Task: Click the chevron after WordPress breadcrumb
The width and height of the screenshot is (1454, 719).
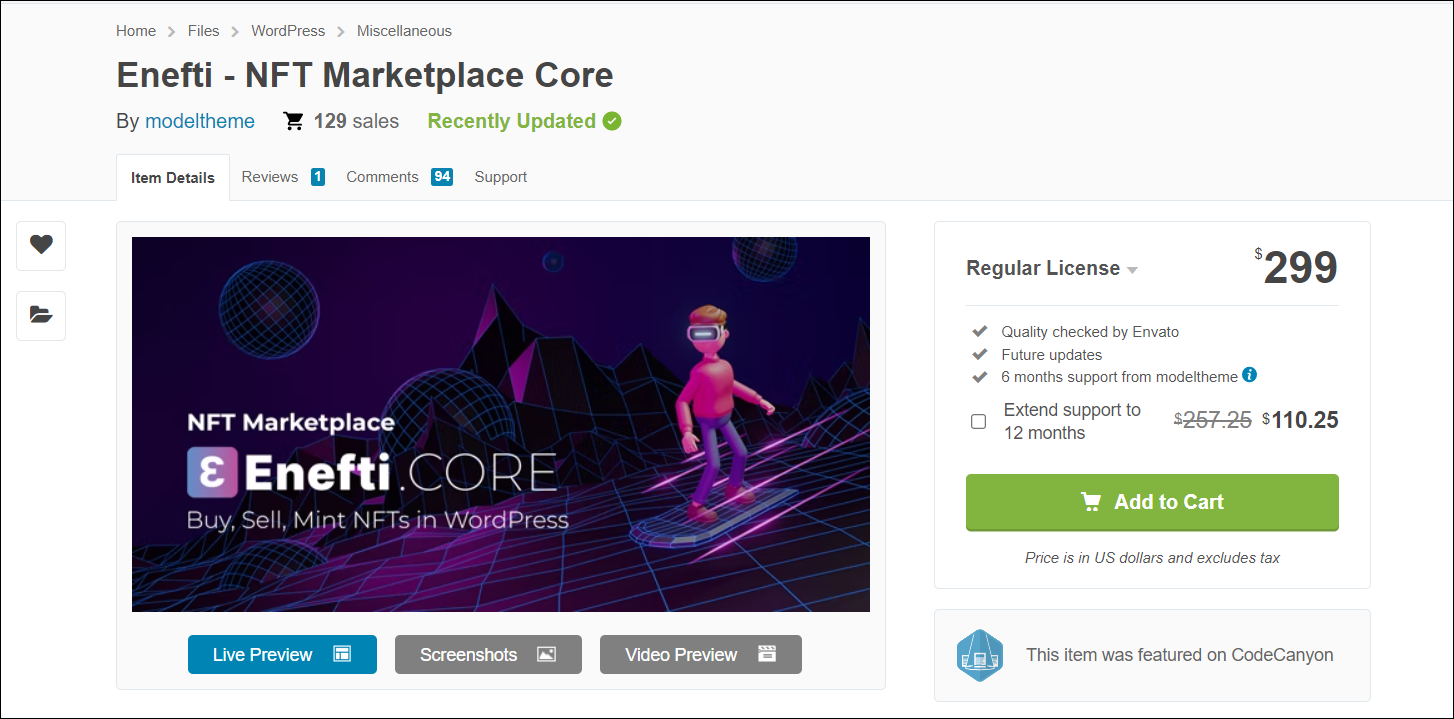Action: [341, 32]
